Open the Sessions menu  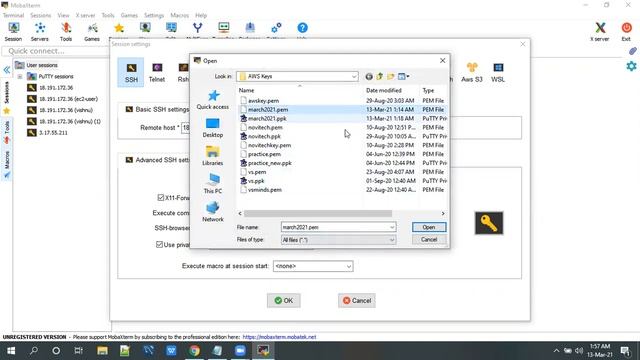point(40,15)
